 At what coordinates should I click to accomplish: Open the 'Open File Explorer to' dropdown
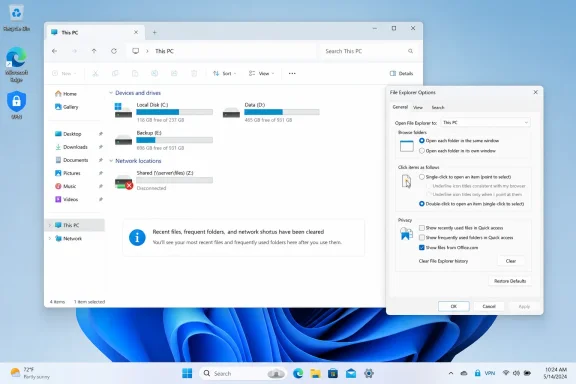485,122
